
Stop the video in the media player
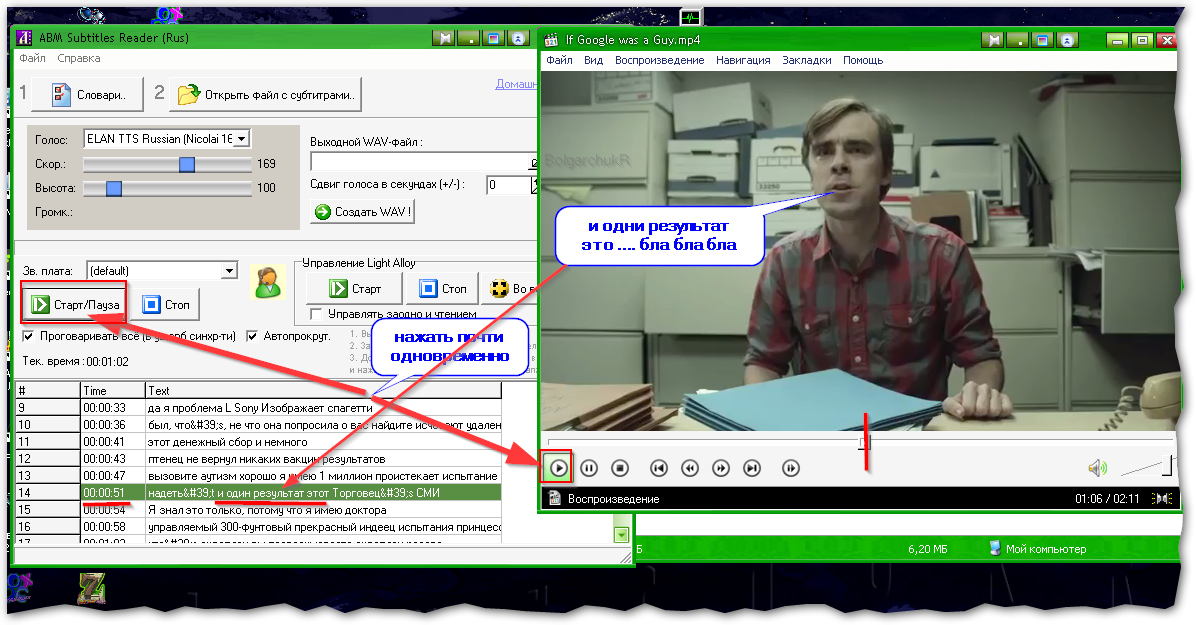(620, 468)
